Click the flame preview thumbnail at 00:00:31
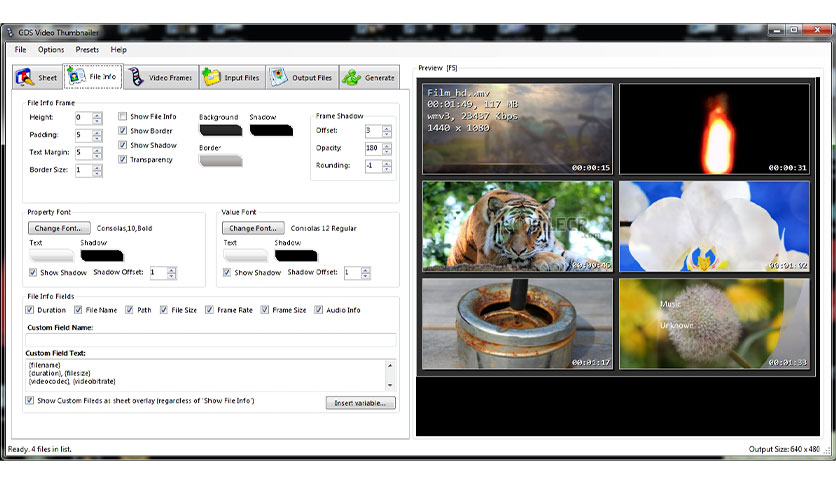This screenshot has height=484, width=836. pos(714,128)
